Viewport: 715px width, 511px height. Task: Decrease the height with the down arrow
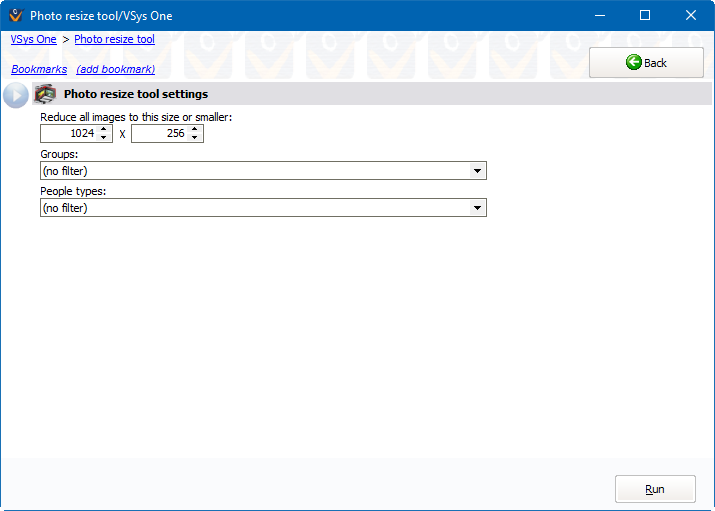pyautogui.click(x=195, y=137)
